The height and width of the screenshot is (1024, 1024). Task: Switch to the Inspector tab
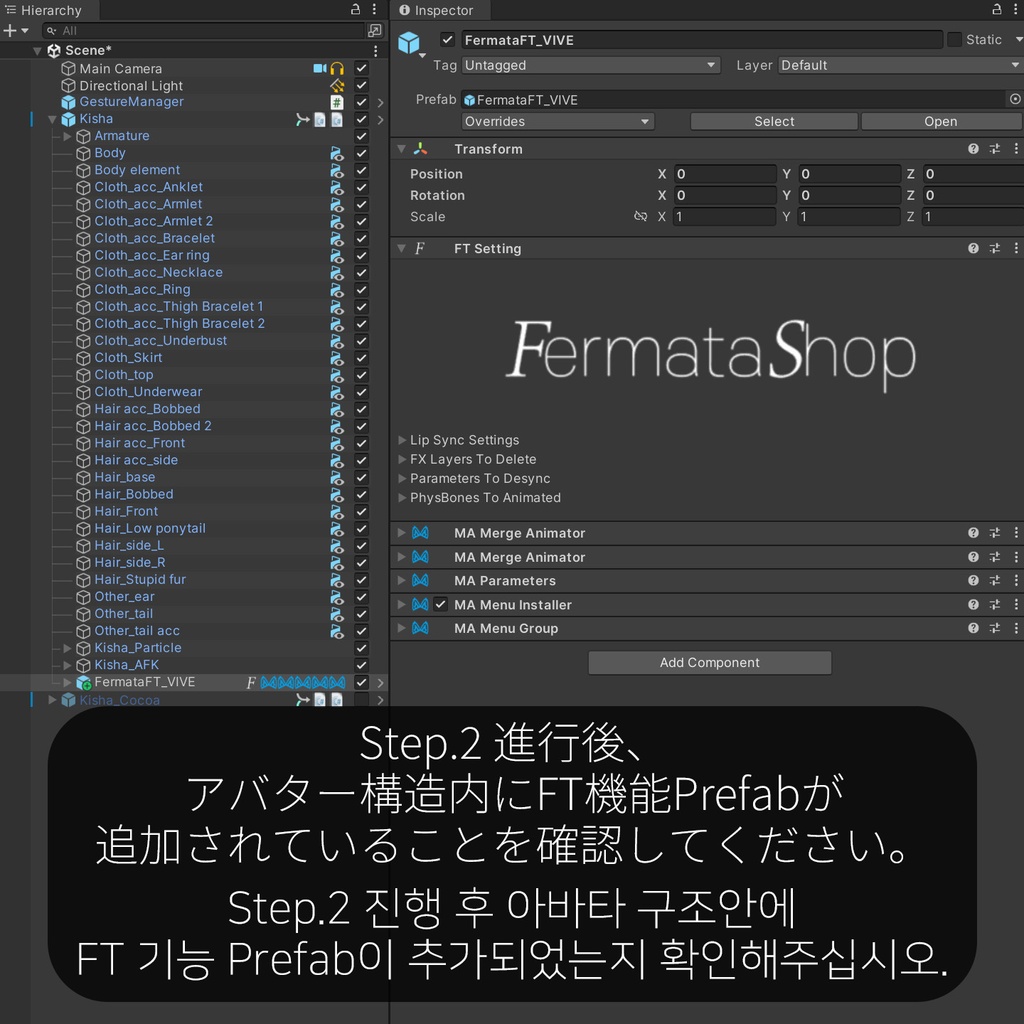tap(440, 11)
